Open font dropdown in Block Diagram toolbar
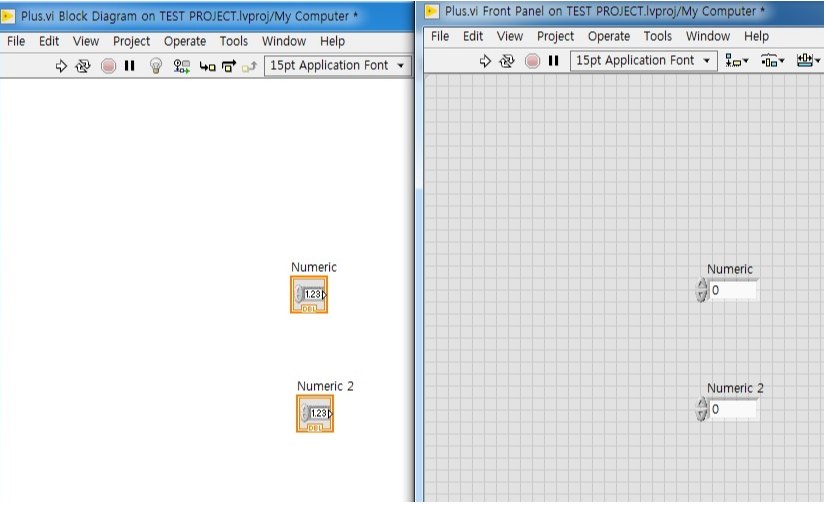The image size is (826, 505). [338, 65]
